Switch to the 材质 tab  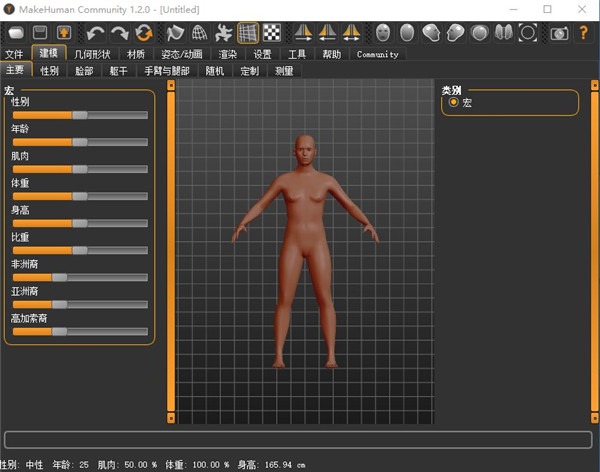click(x=136, y=54)
